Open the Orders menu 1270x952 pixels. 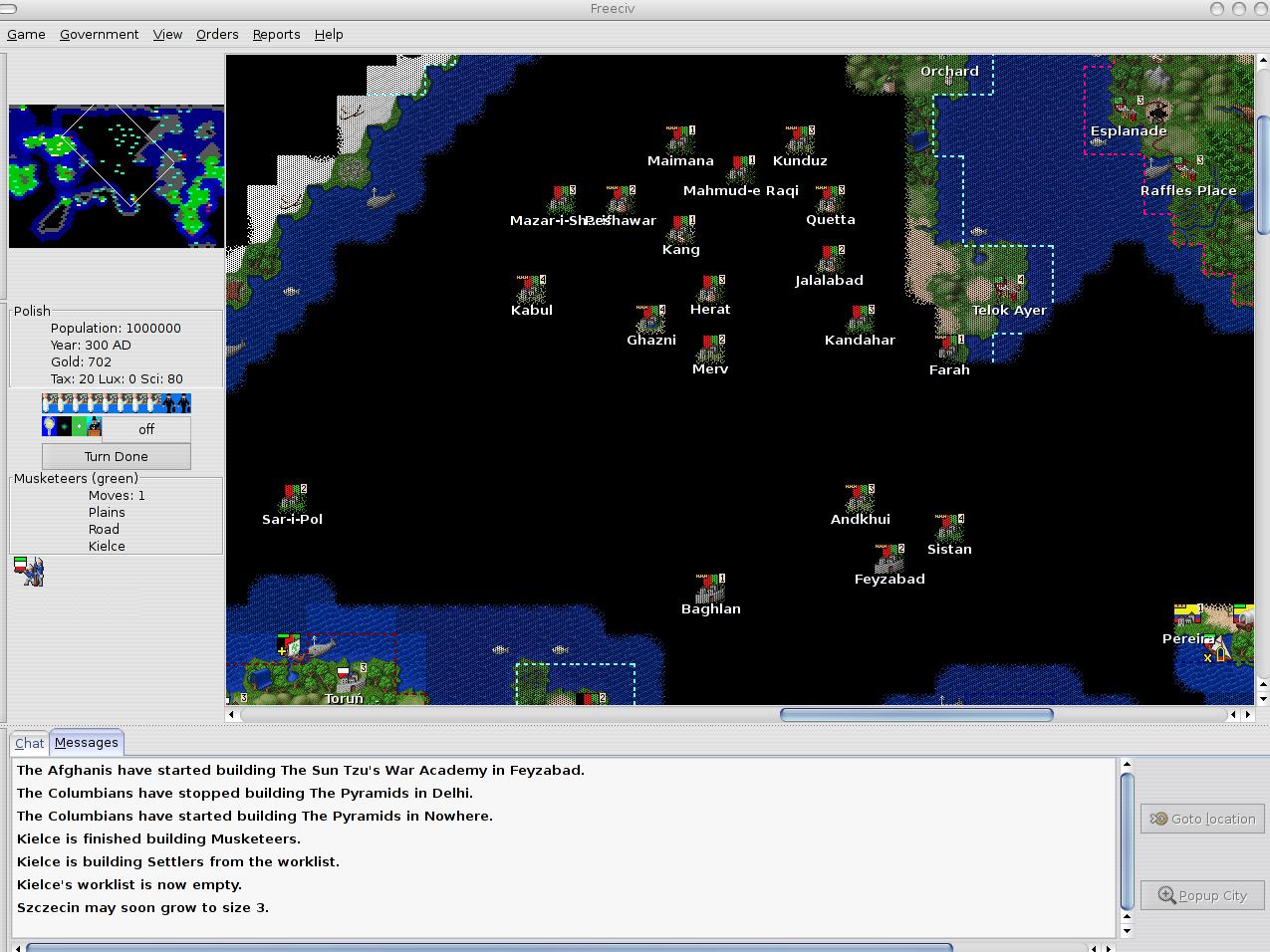point(217,34)
